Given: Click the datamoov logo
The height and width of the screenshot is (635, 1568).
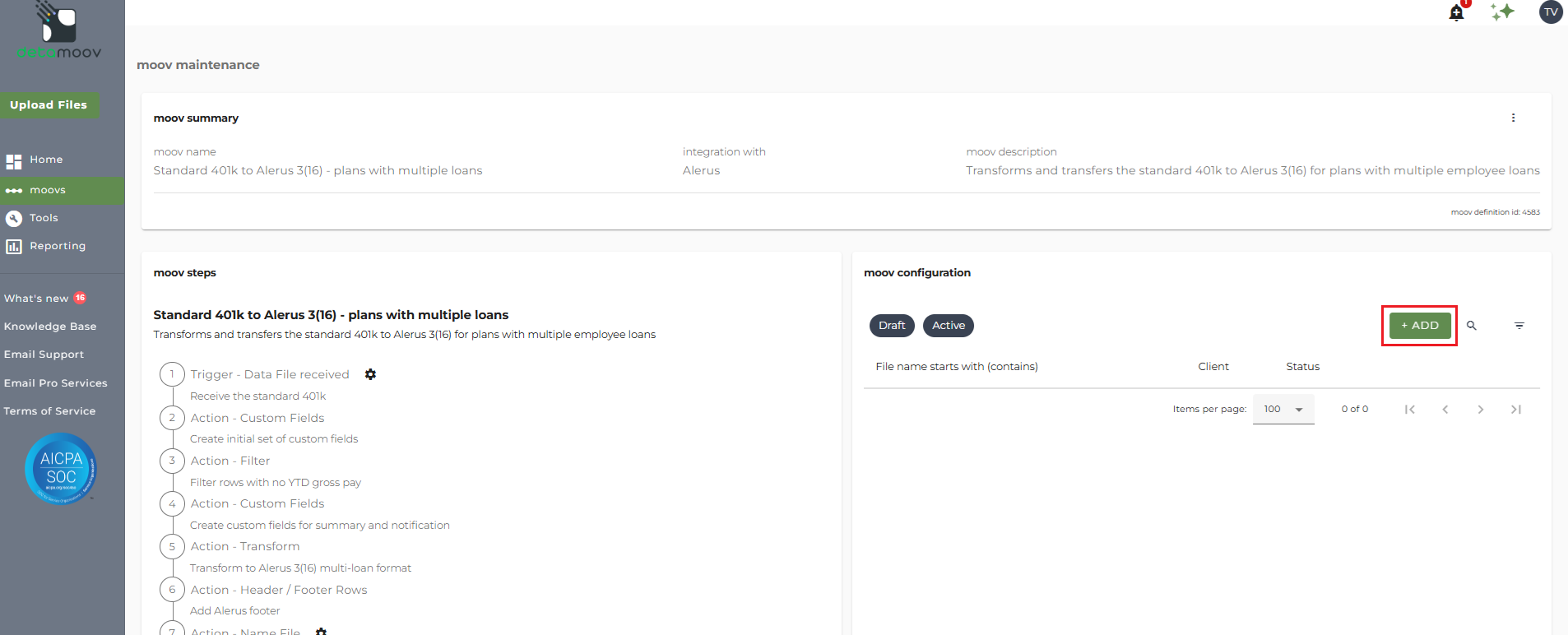Looking at the screenshot, I should click(x=59, y=31).
